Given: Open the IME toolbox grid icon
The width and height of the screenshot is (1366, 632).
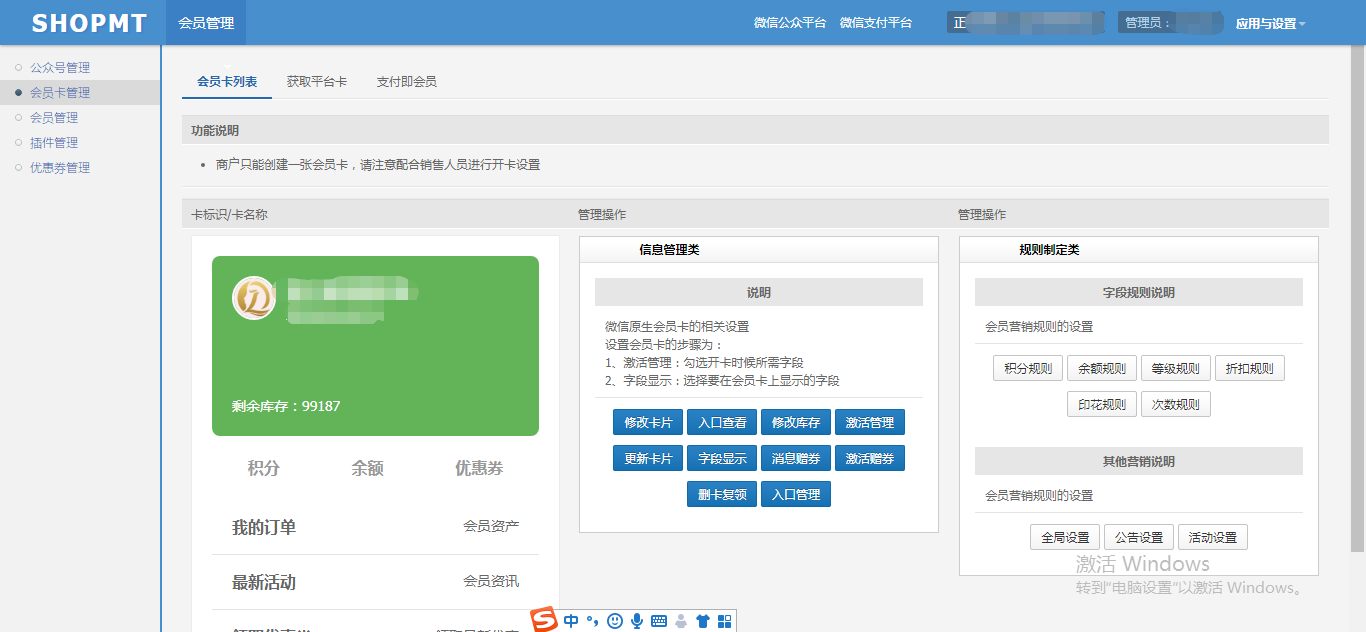Looking at the screenshot, I should [725, 621].
